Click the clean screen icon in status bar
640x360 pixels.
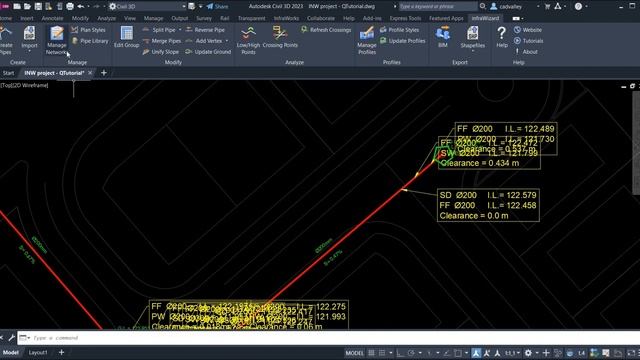coord(631,353)
